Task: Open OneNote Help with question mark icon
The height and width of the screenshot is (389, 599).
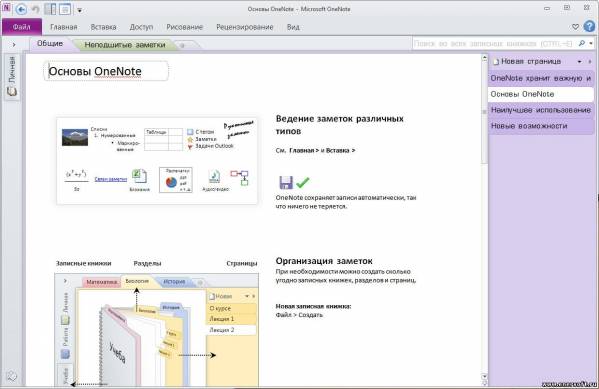Action: click(x=589, y=26)
